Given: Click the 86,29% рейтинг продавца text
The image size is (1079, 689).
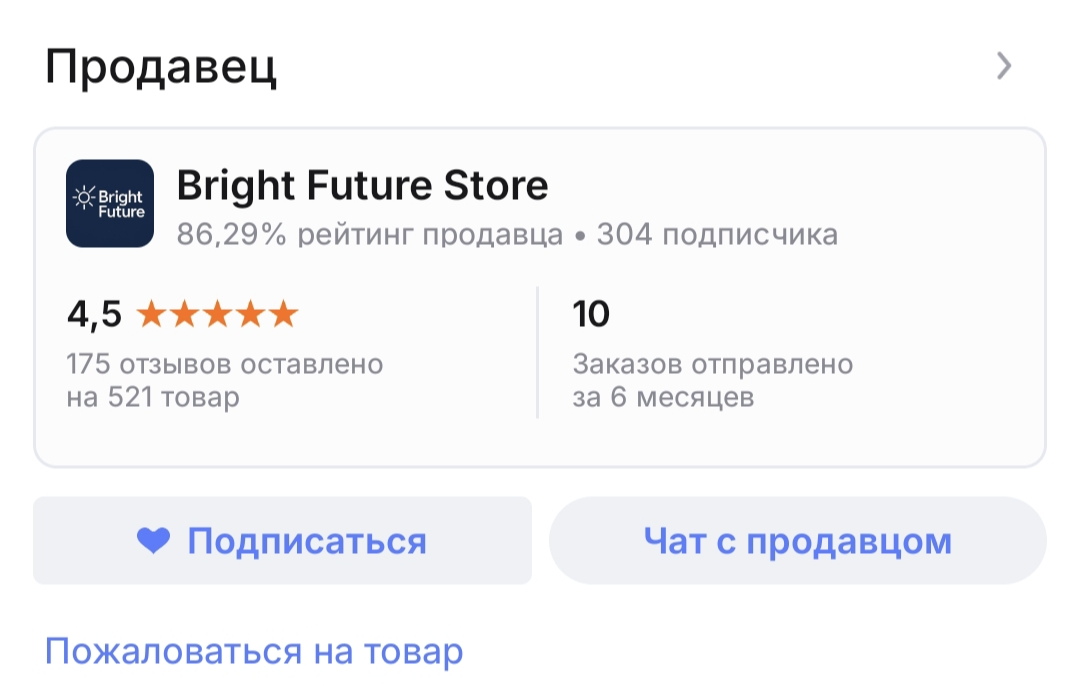Looking at the screenshot, I should (370, 235).
